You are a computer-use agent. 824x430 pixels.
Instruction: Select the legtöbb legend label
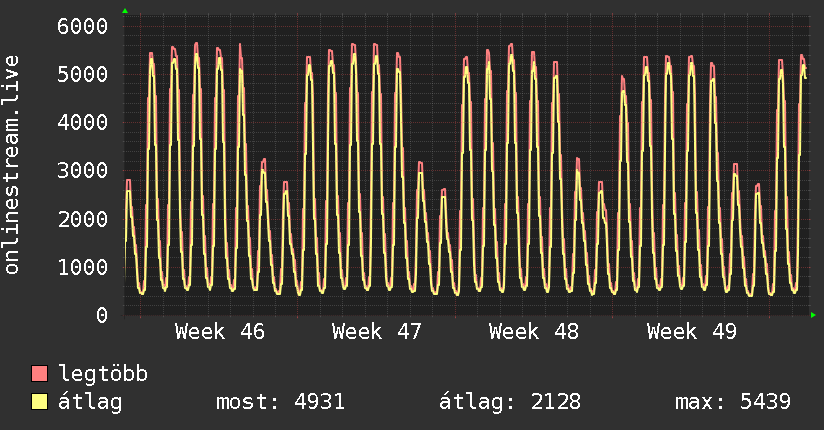(x=103, y=374)
